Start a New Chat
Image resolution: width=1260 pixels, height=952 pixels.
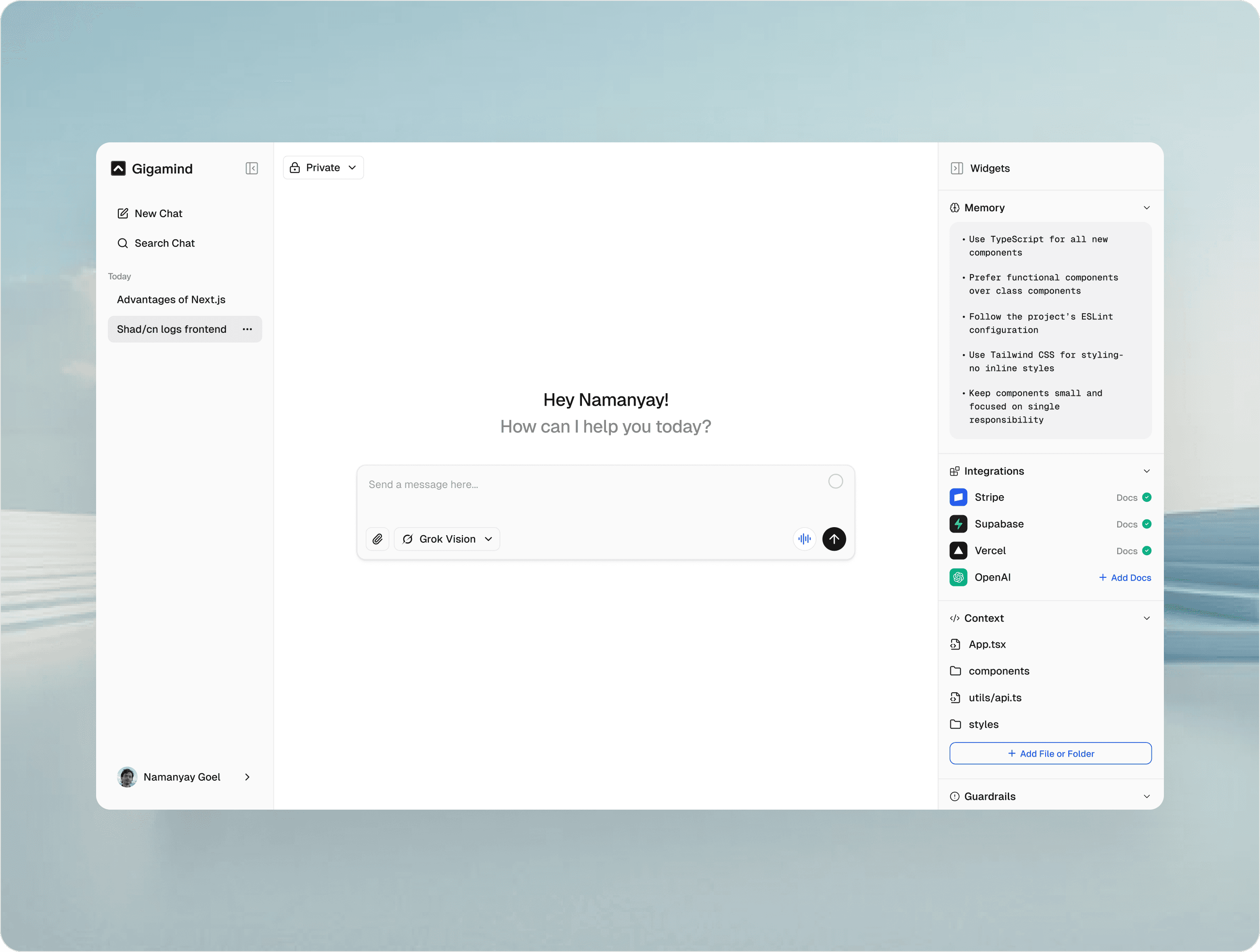click(x=158, y=214)
